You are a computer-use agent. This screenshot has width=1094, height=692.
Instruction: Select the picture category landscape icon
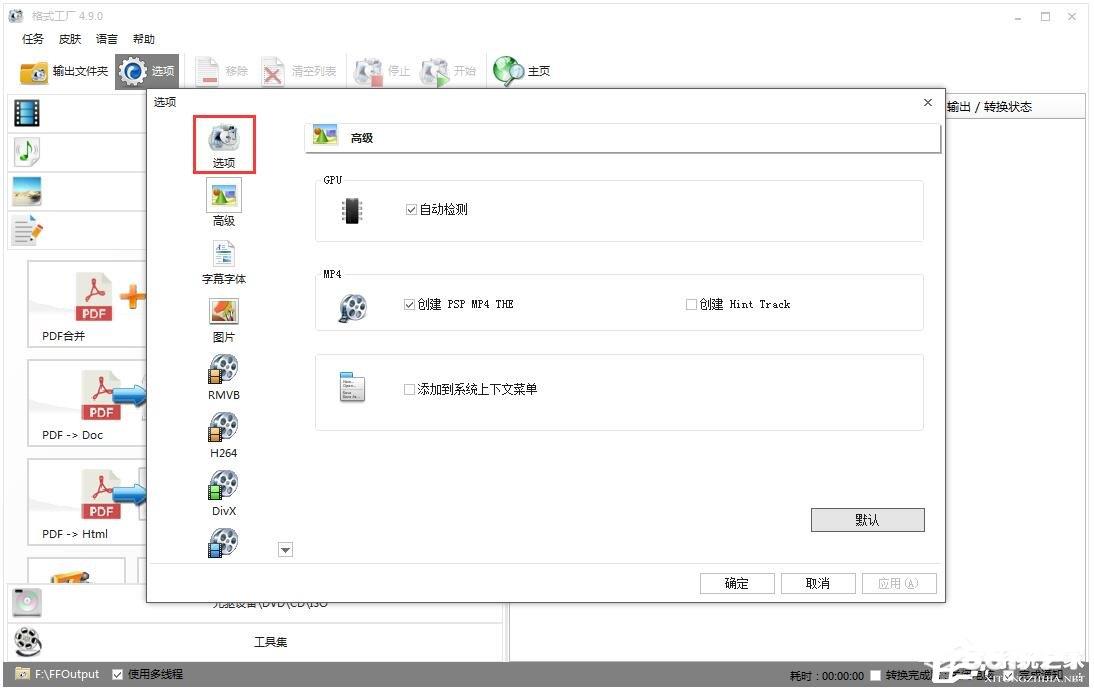coord(27,190)
